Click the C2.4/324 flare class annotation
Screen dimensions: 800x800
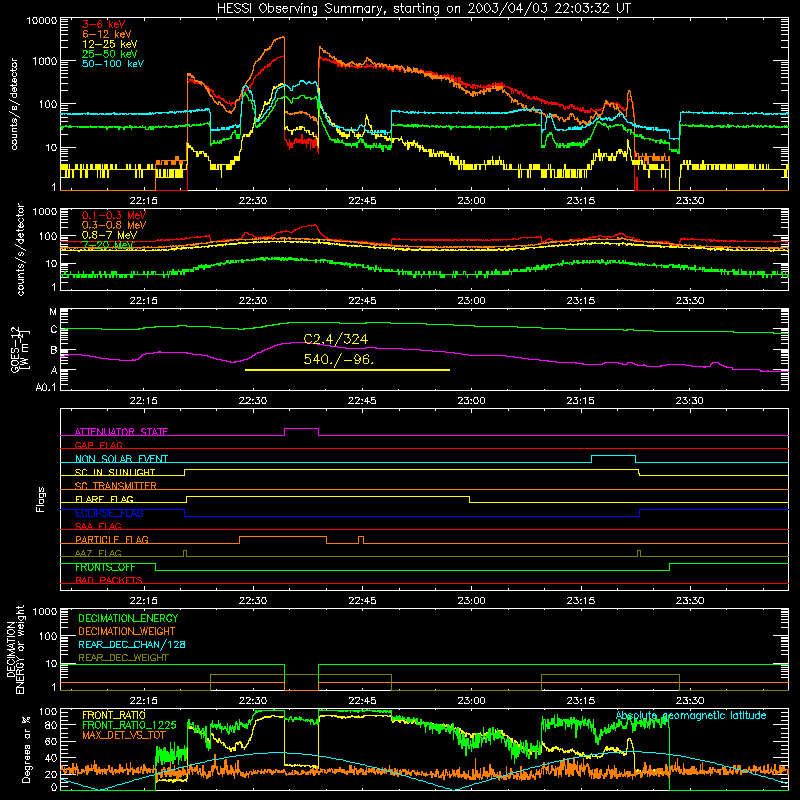(336, 339)
